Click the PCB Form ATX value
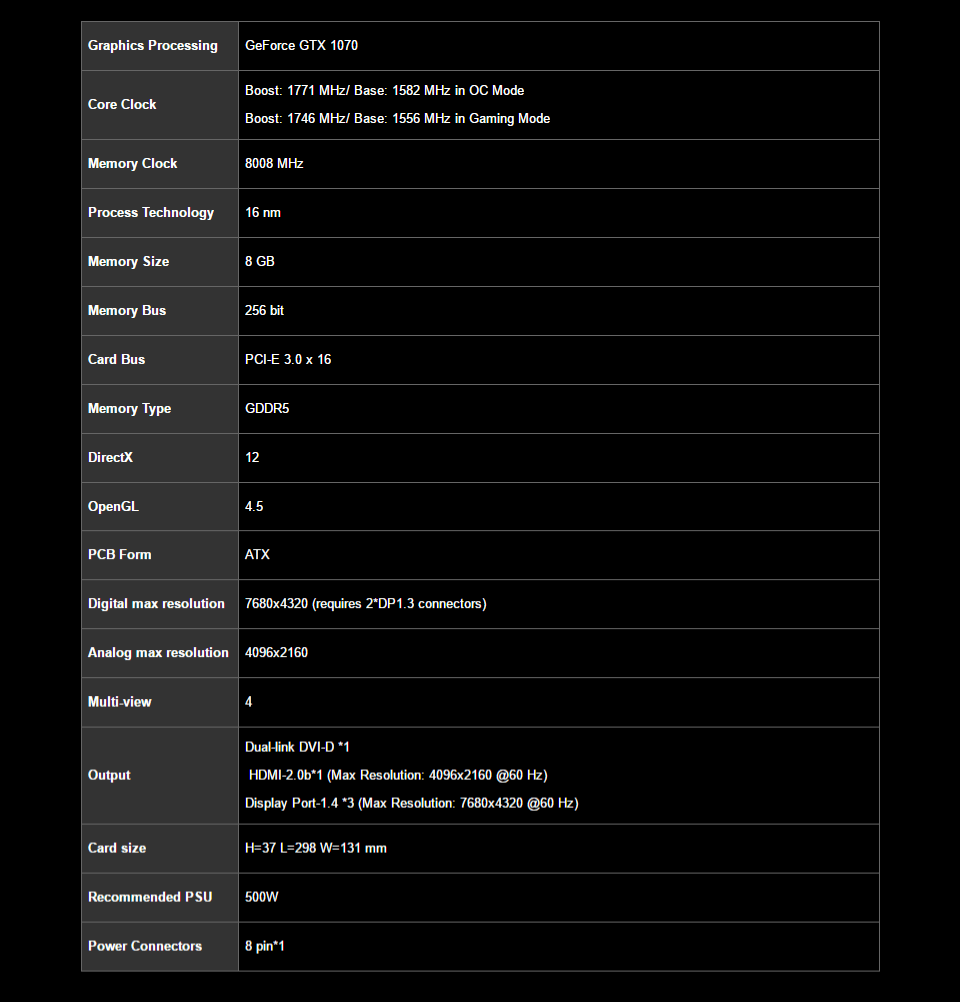 click(257, 555)
